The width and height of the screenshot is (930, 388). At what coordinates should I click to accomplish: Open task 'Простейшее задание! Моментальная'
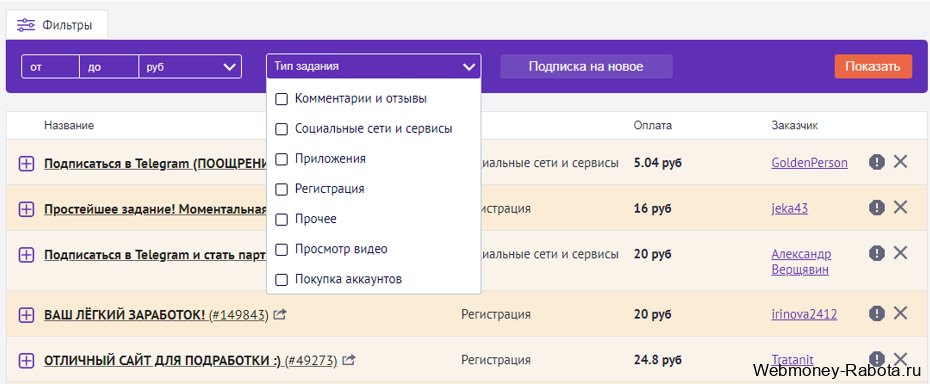pyautogui.click(x=155, y=209)
